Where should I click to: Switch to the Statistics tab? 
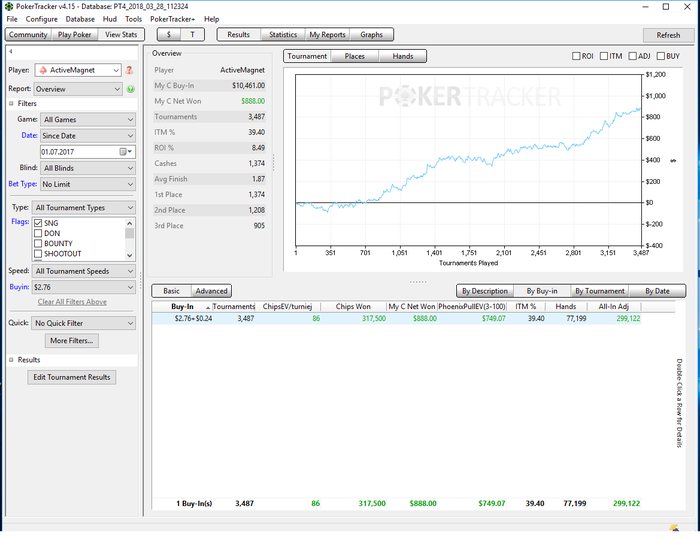283,34
